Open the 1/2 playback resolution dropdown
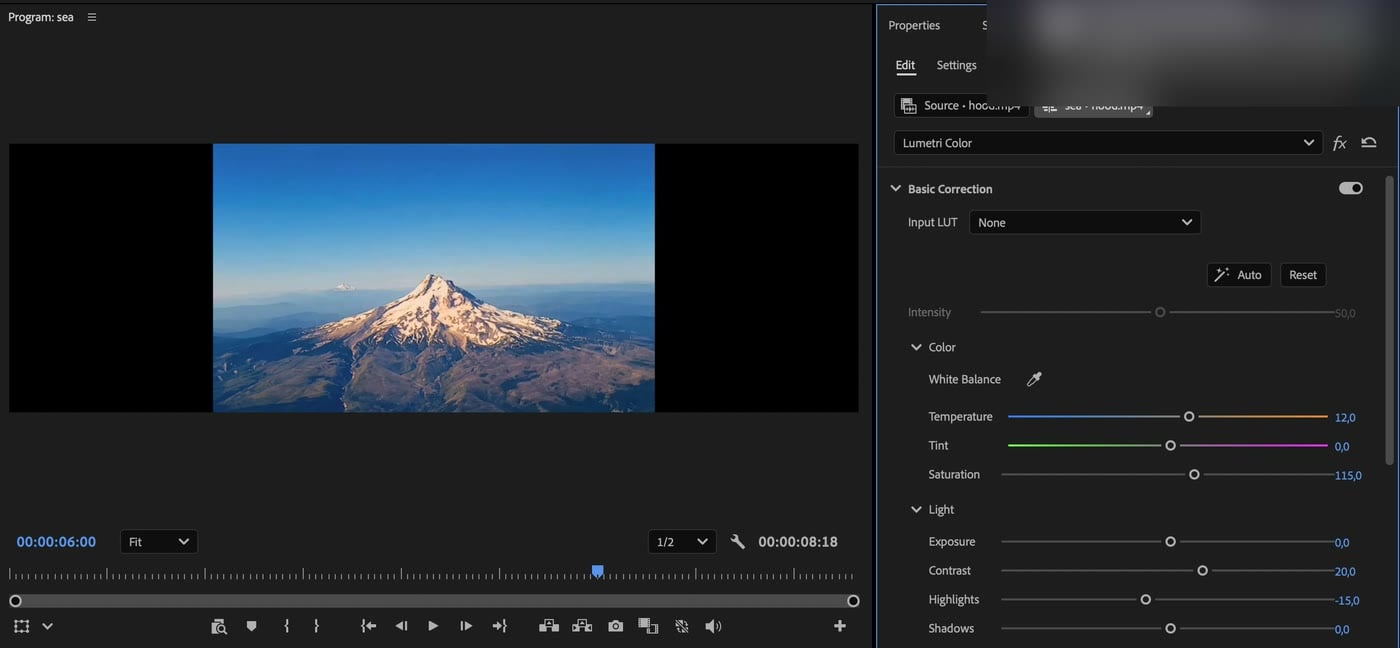1400x648 pixels. pyautogui.click(x=682, y=542)
